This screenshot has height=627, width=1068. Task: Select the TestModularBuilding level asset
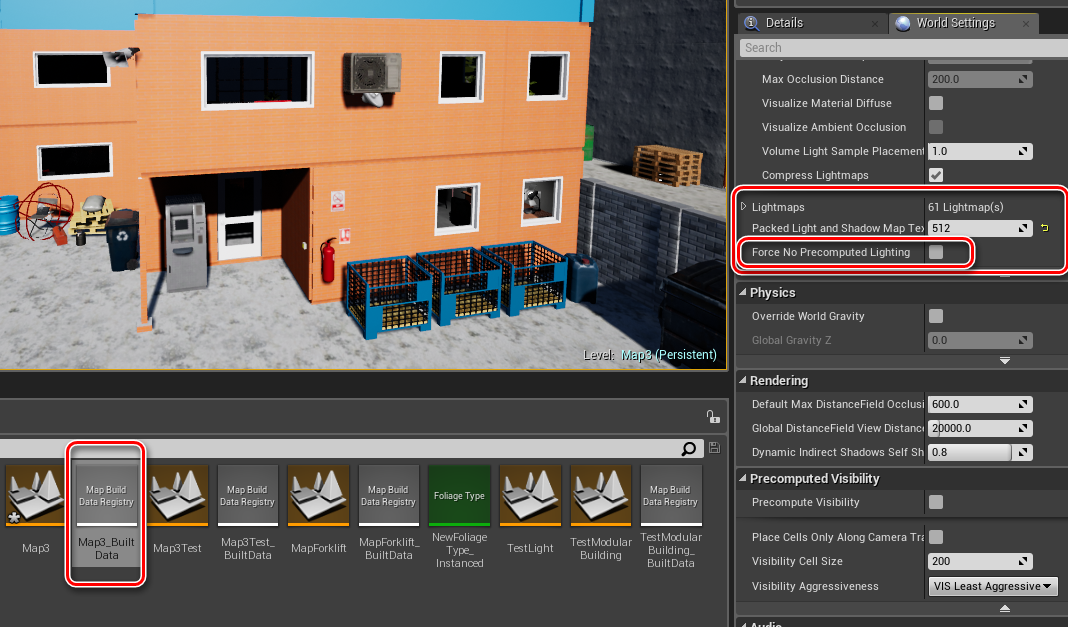(x=601, y=514)
